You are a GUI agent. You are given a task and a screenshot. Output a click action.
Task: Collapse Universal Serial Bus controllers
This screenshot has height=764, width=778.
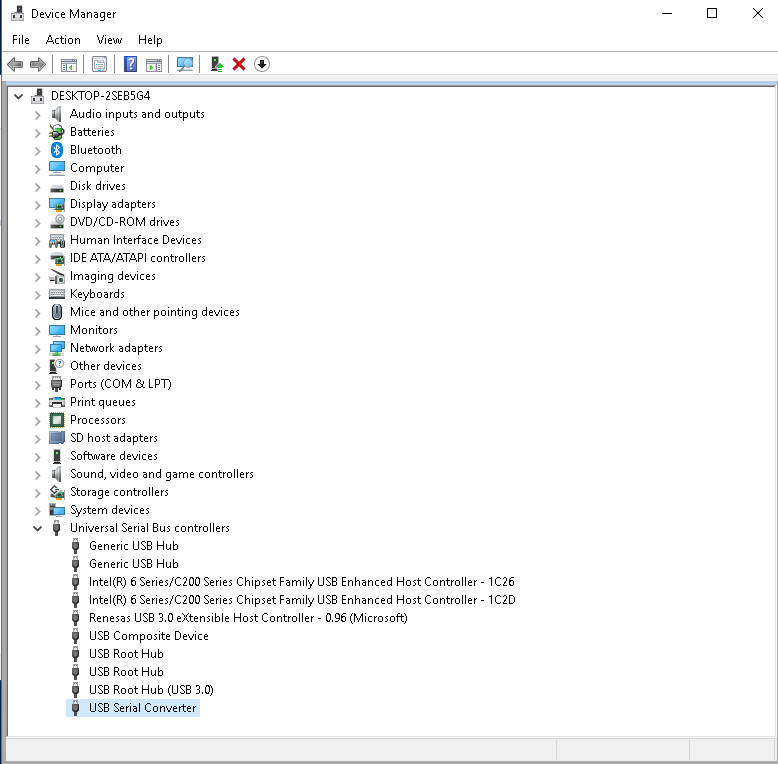click(x=37, y=528)
